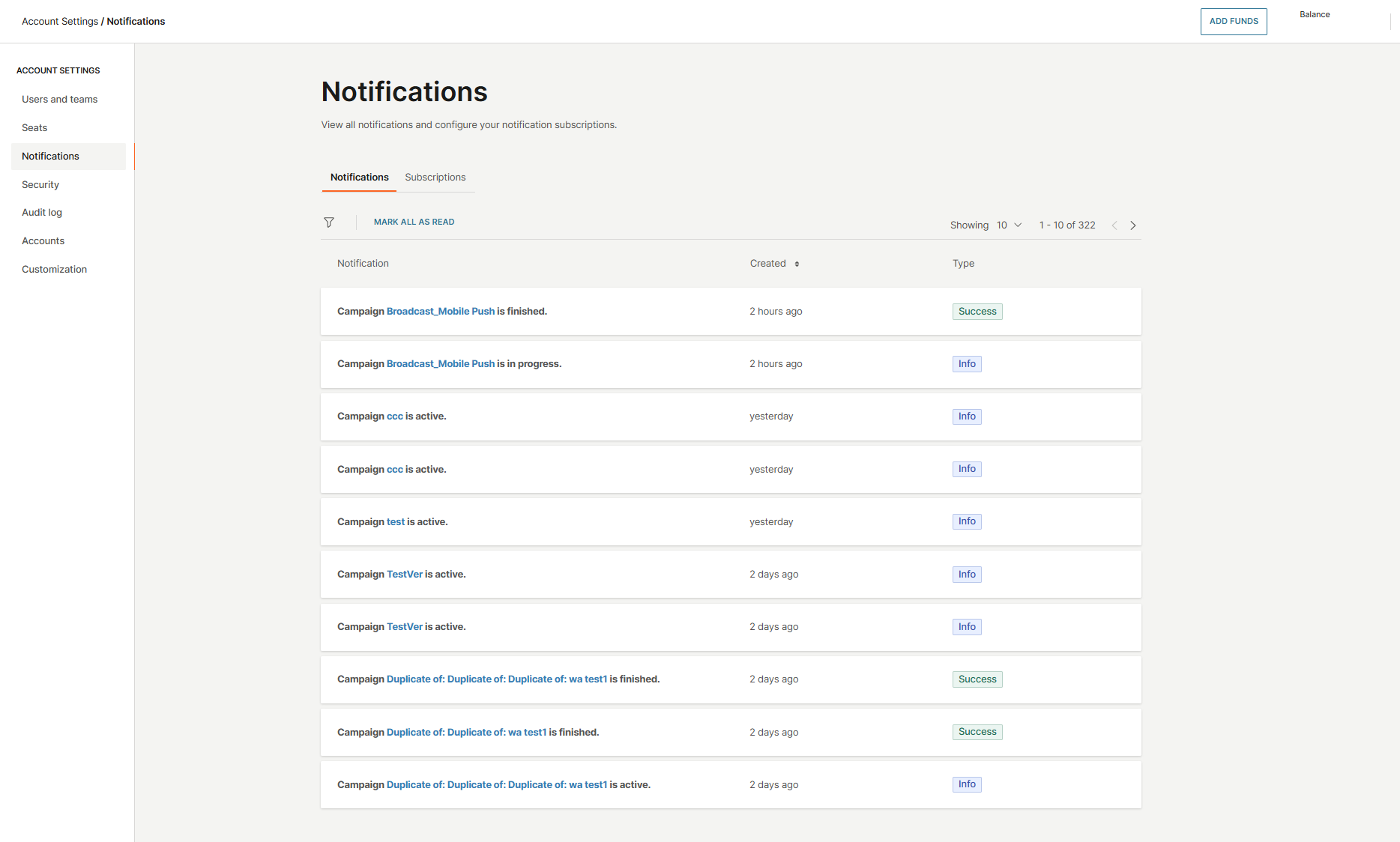Sort by Created column arrow
Screen dimensions: 1400x842
tap(797, 264)
